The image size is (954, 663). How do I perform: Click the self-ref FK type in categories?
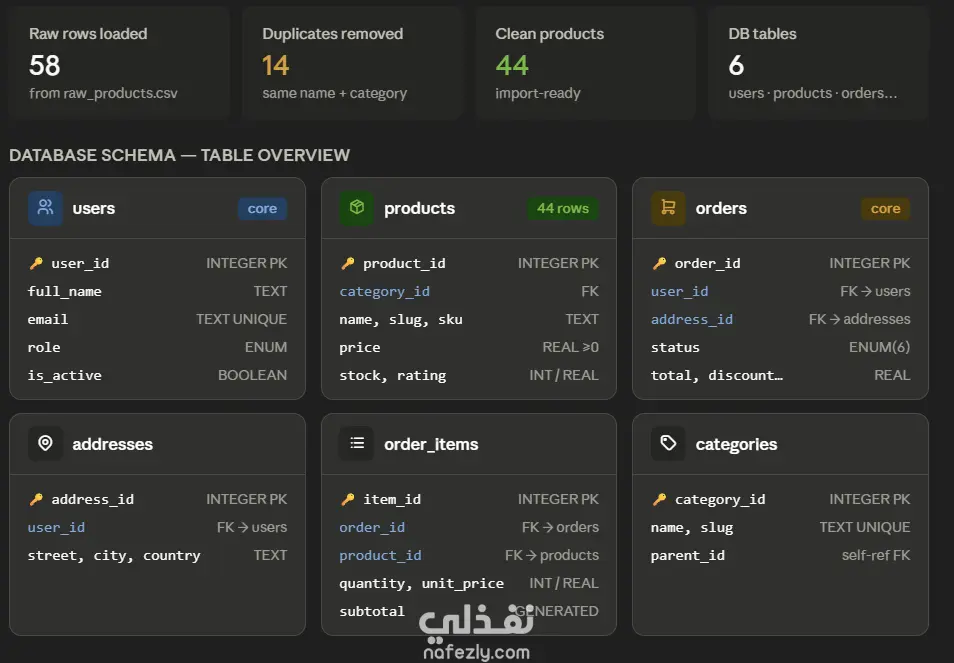[876, 555]
